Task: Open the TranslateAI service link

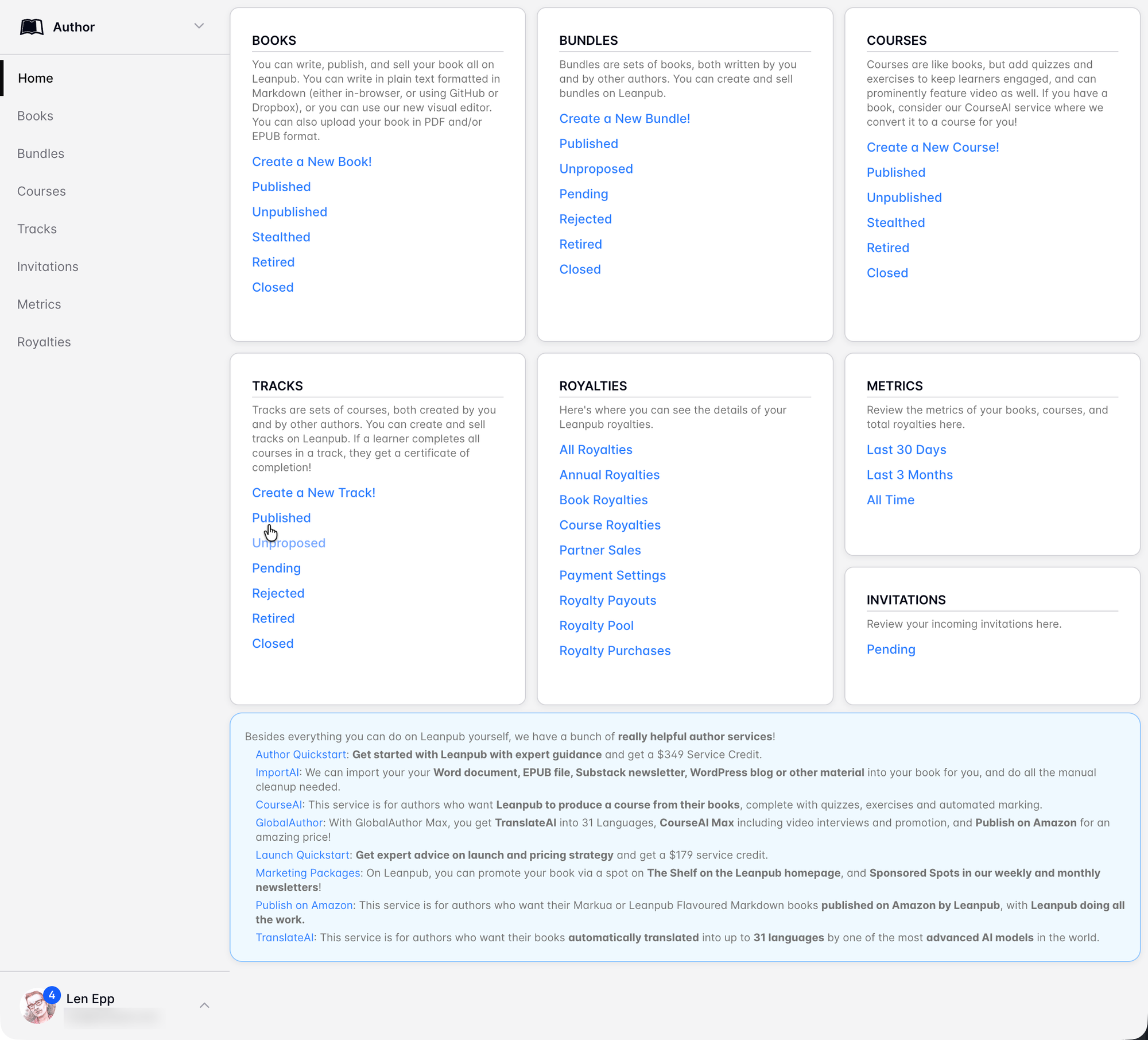Action: pyautogui.click(x=284, y=938)
